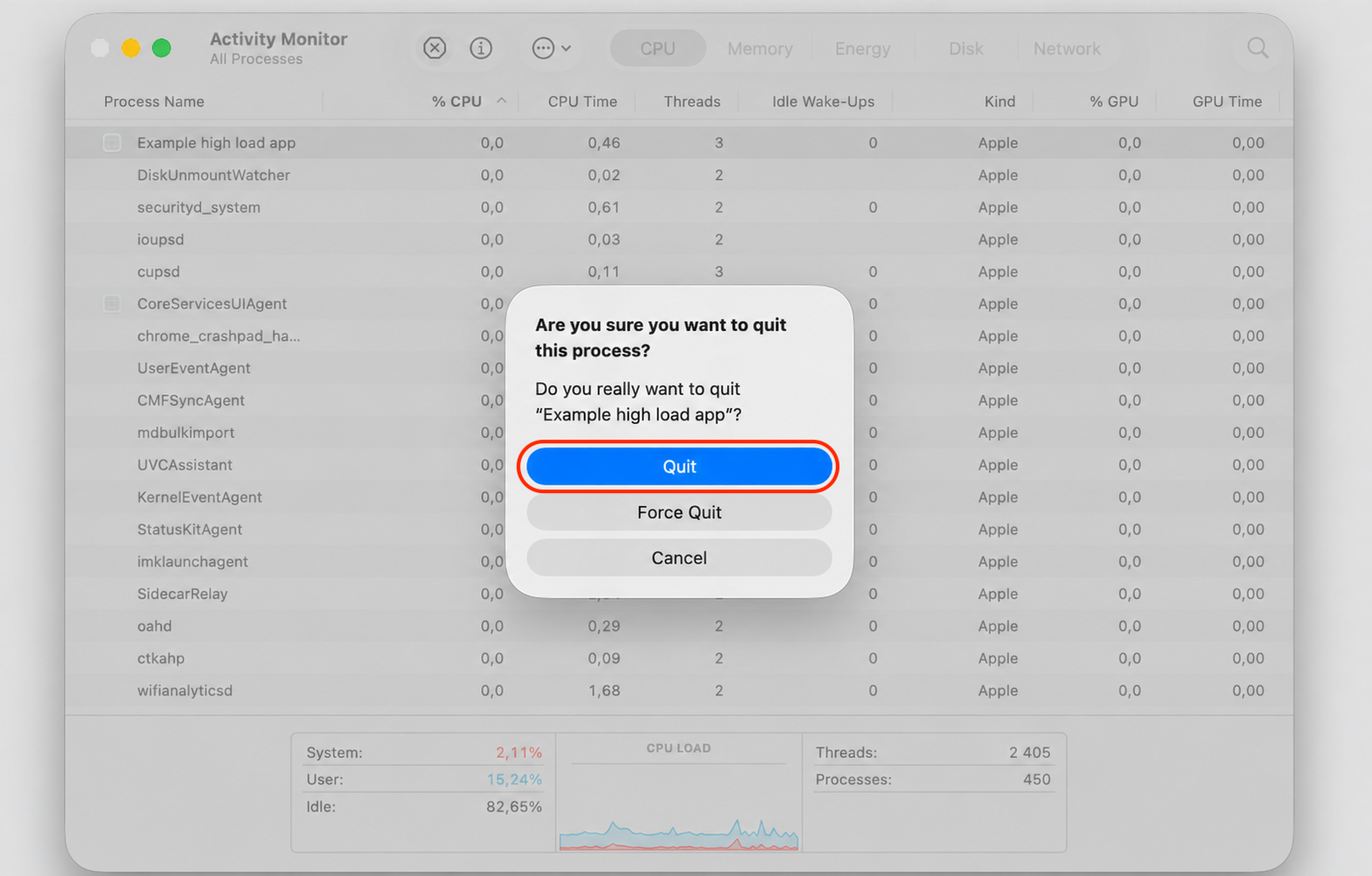Select the securityd_system process

198,207
